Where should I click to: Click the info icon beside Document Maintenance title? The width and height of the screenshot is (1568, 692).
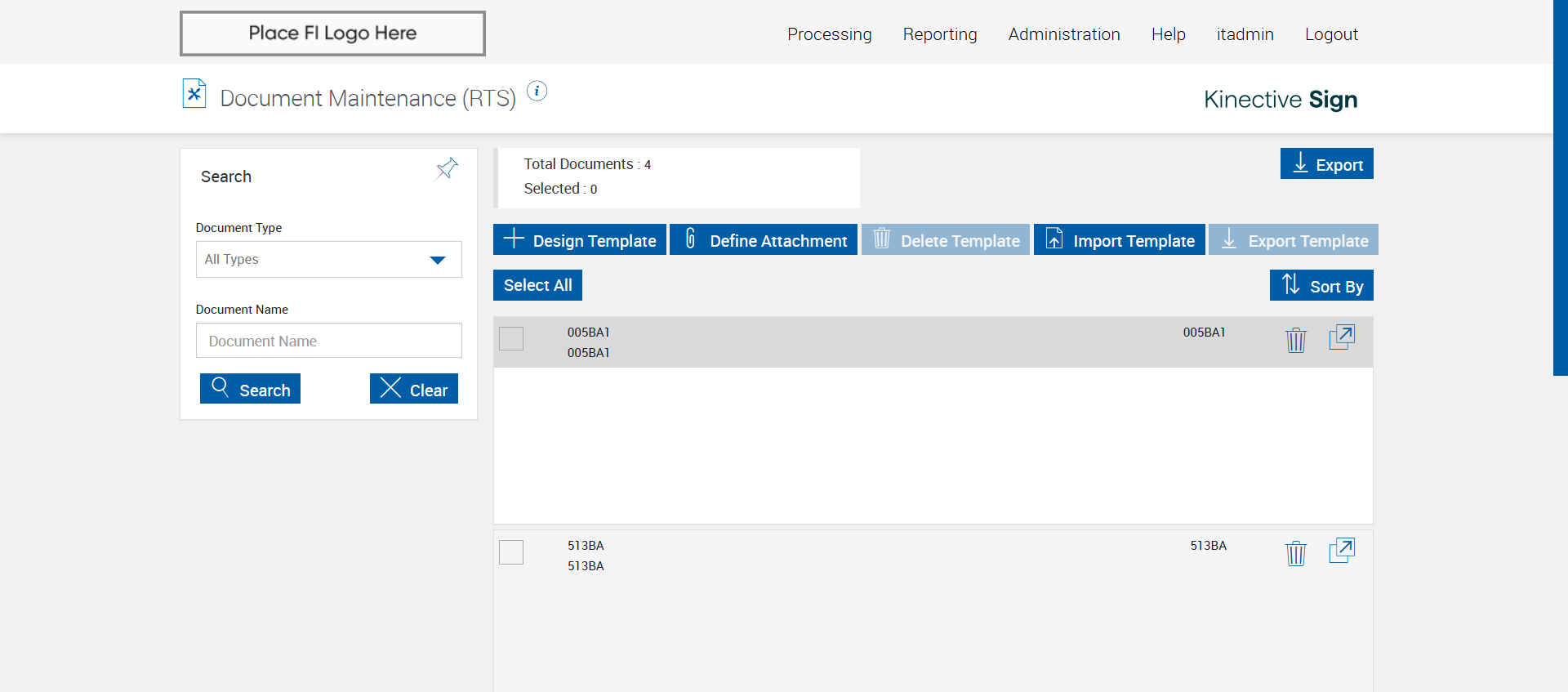537,91
